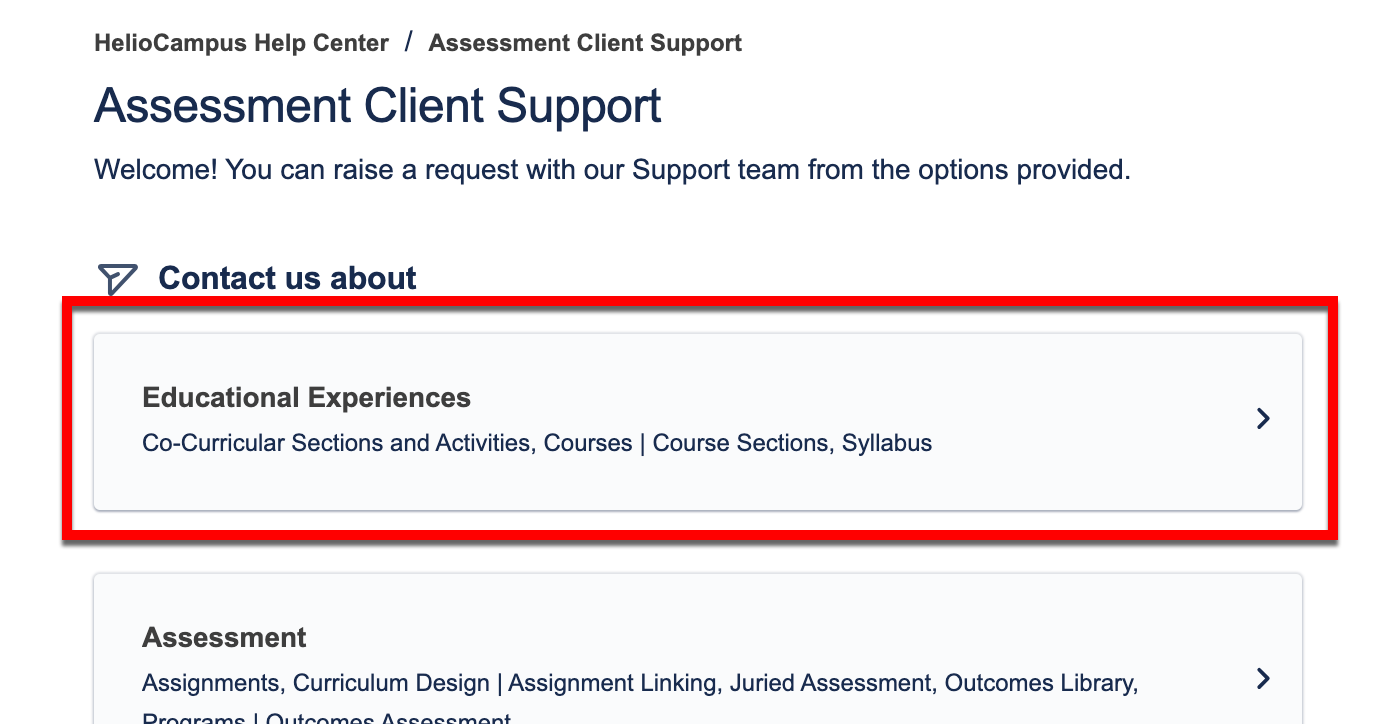
Task: Click "Assignment Linking" in the Assessment card
Action: pos(613,683)
